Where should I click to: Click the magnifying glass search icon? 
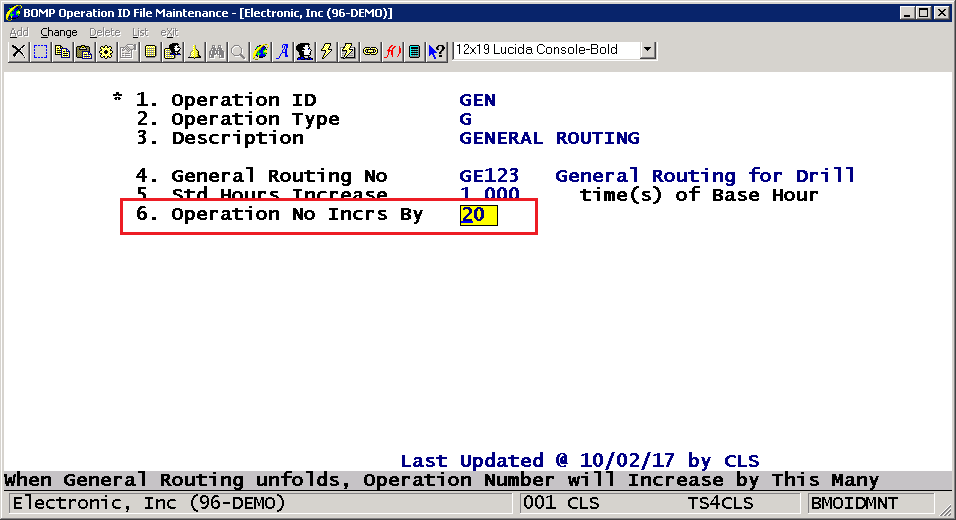coord(238,52)
